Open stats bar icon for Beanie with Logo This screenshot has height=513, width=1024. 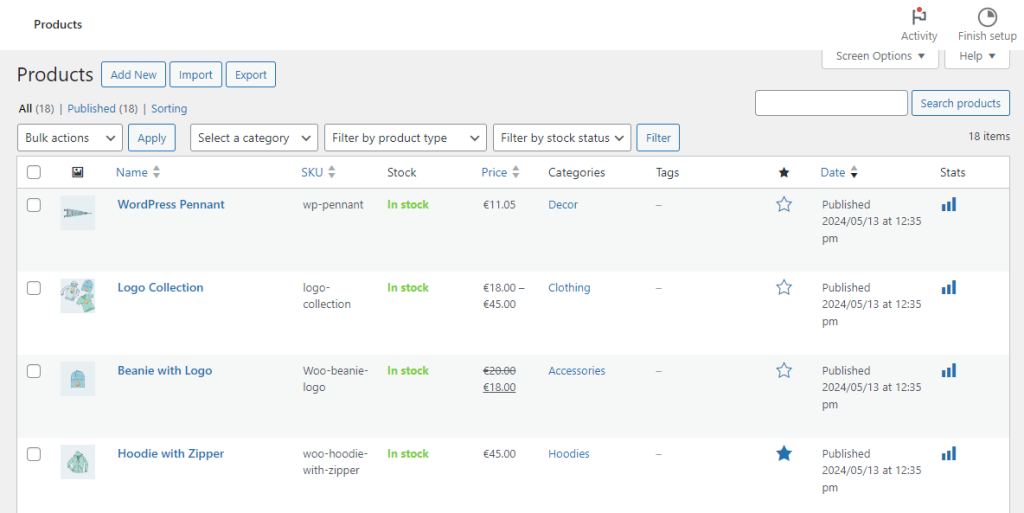pos(948,370)
